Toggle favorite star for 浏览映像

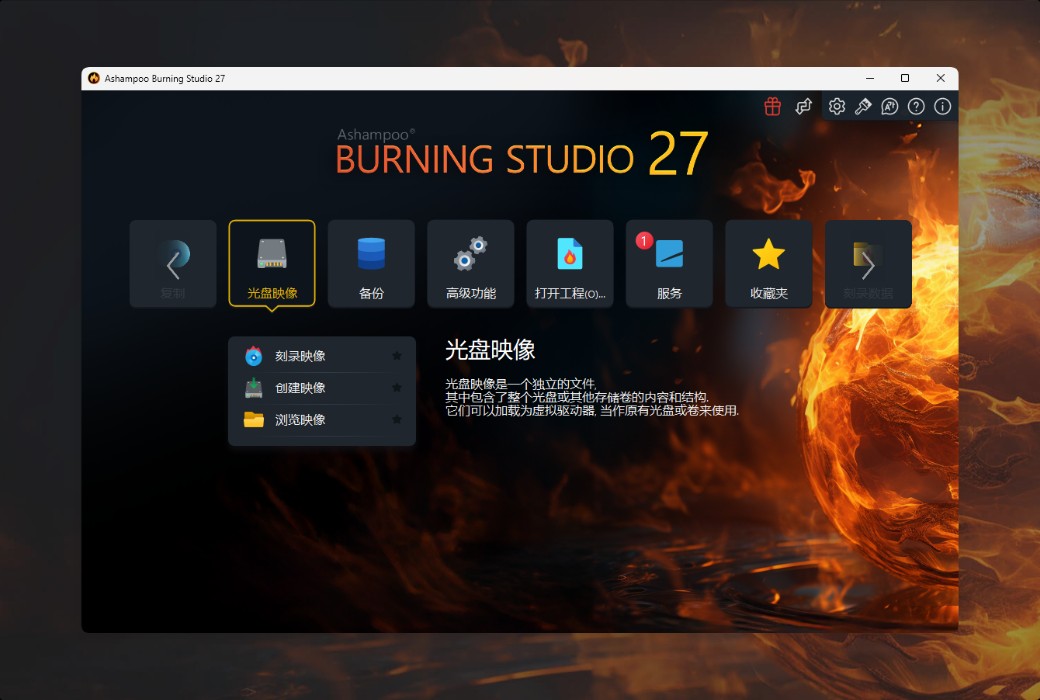tap(396, 420)
